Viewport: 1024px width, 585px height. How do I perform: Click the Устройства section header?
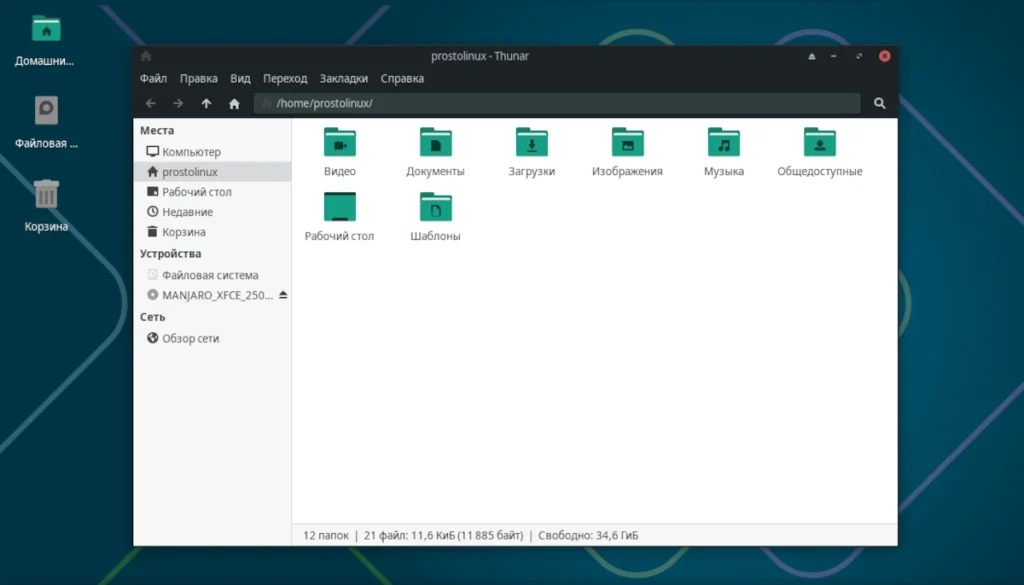(x=170, y=253)
